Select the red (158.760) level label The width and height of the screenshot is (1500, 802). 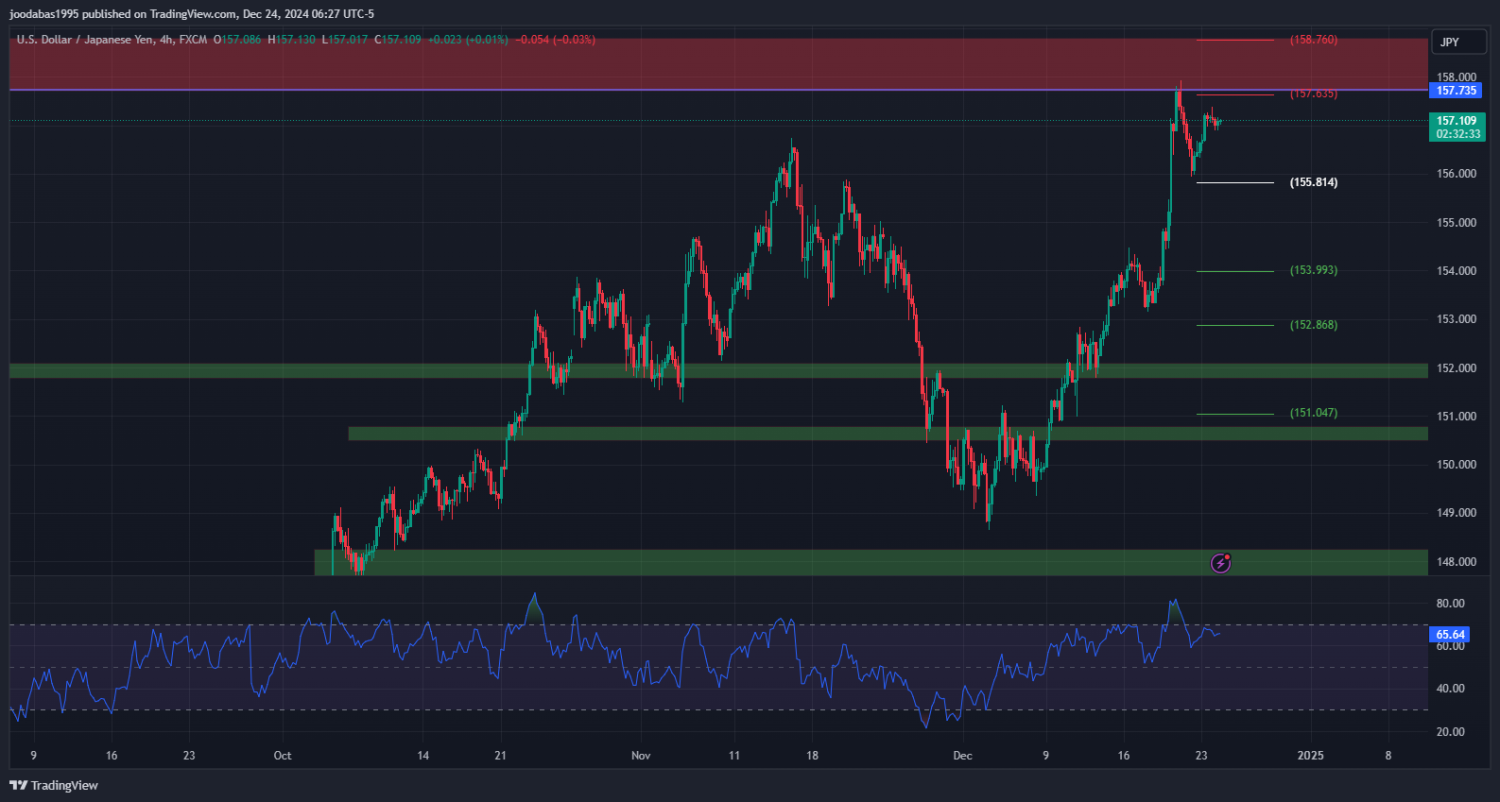click(x=1313, y=40)
